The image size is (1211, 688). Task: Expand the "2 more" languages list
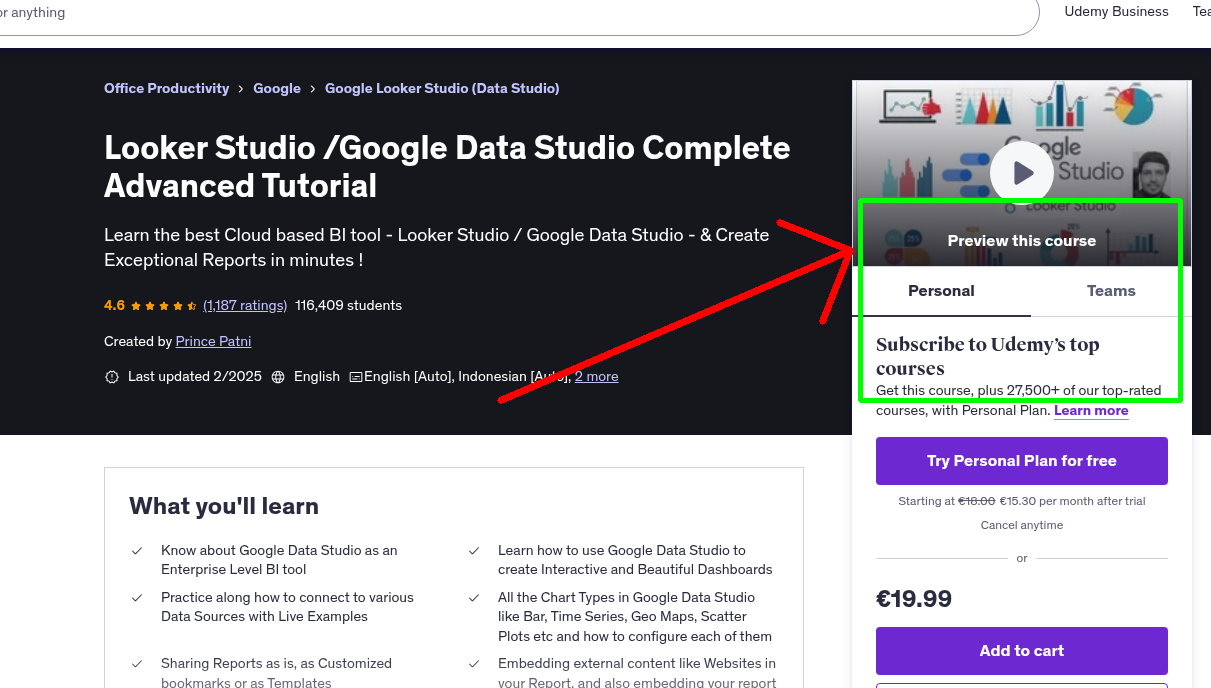point(596,377)
